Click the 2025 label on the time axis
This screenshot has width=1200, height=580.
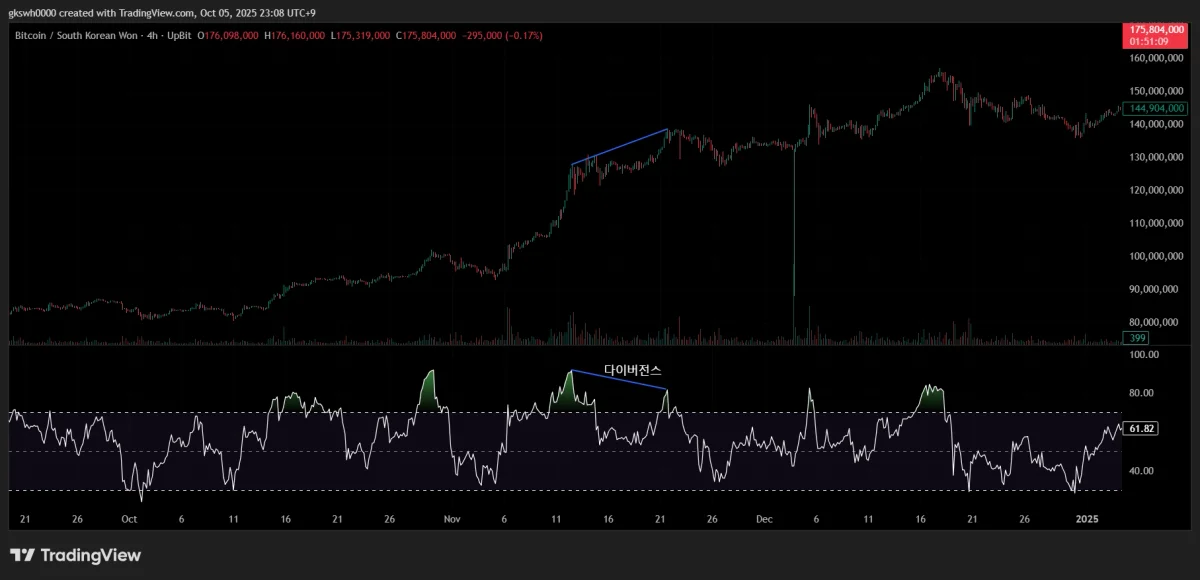(1087, 520)
